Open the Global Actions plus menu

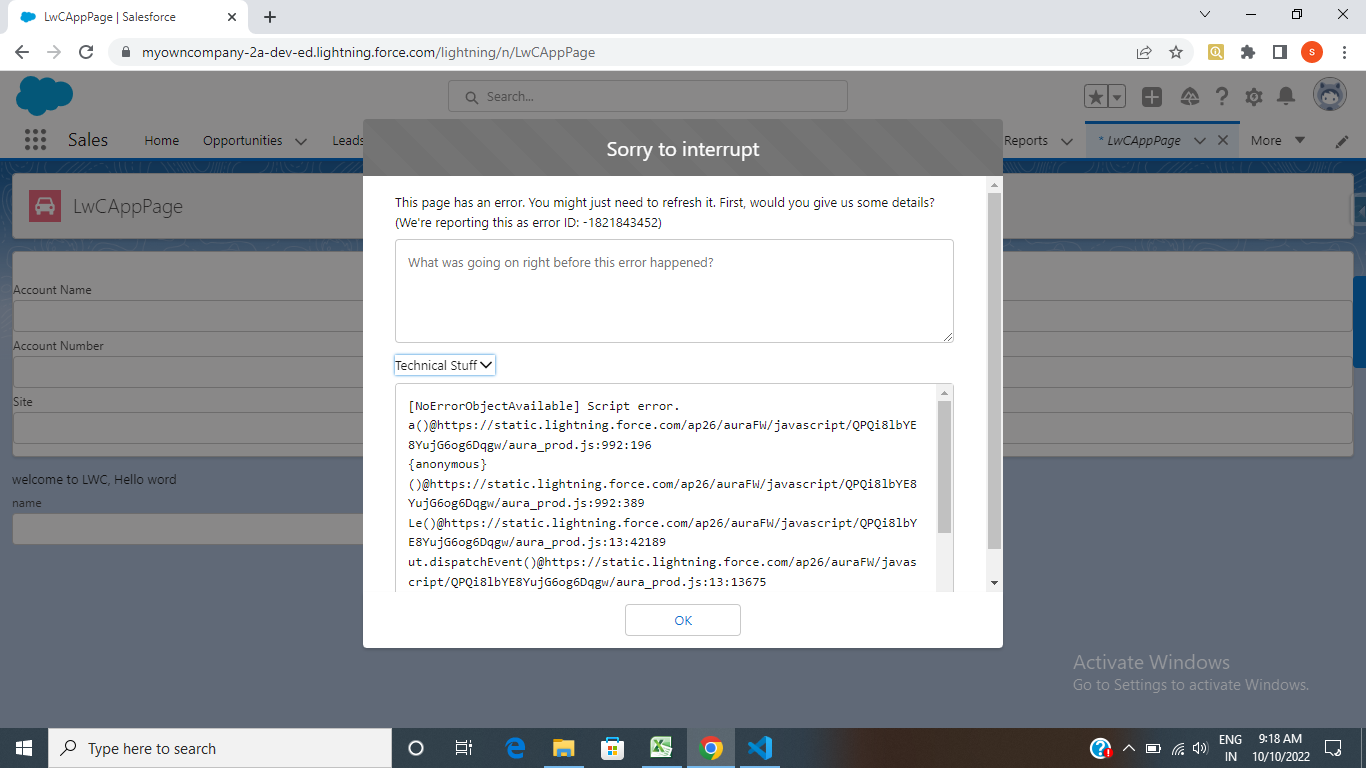[1152, 96]
